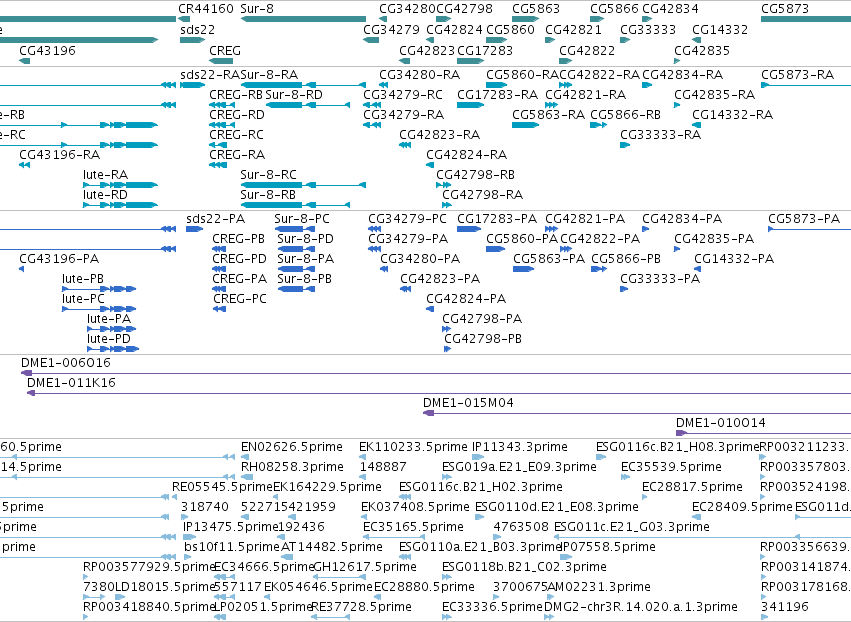
Task: Click the CG34279-PC protein label
Action: point(407,219)
